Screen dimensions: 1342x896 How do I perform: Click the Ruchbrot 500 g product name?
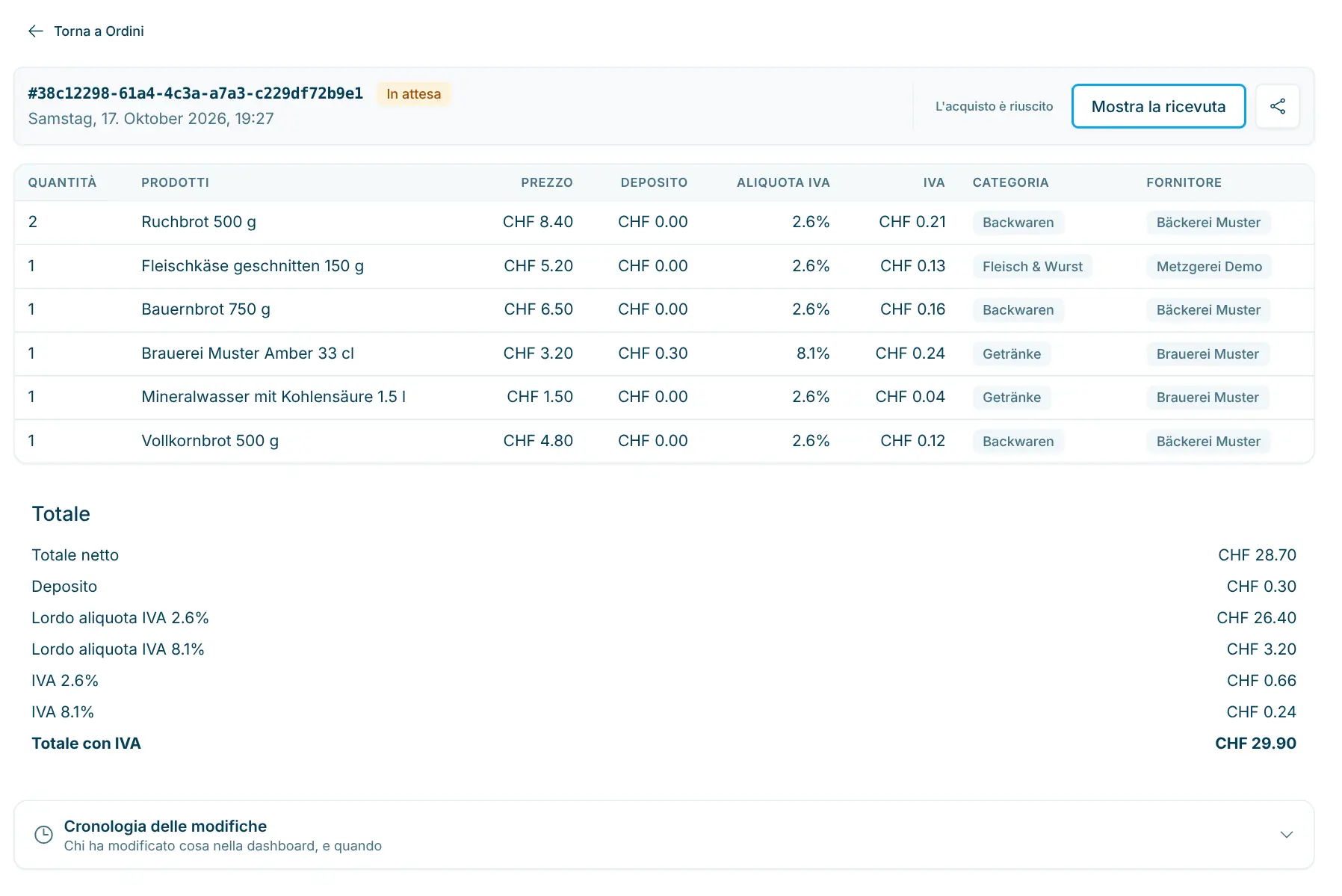point(199,222)
